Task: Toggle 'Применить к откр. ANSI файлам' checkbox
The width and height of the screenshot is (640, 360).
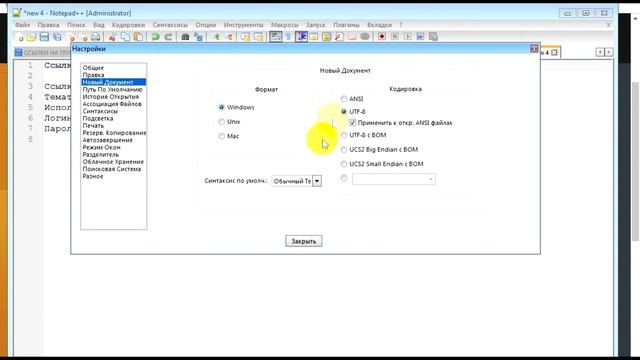Action: click(353, 122)
